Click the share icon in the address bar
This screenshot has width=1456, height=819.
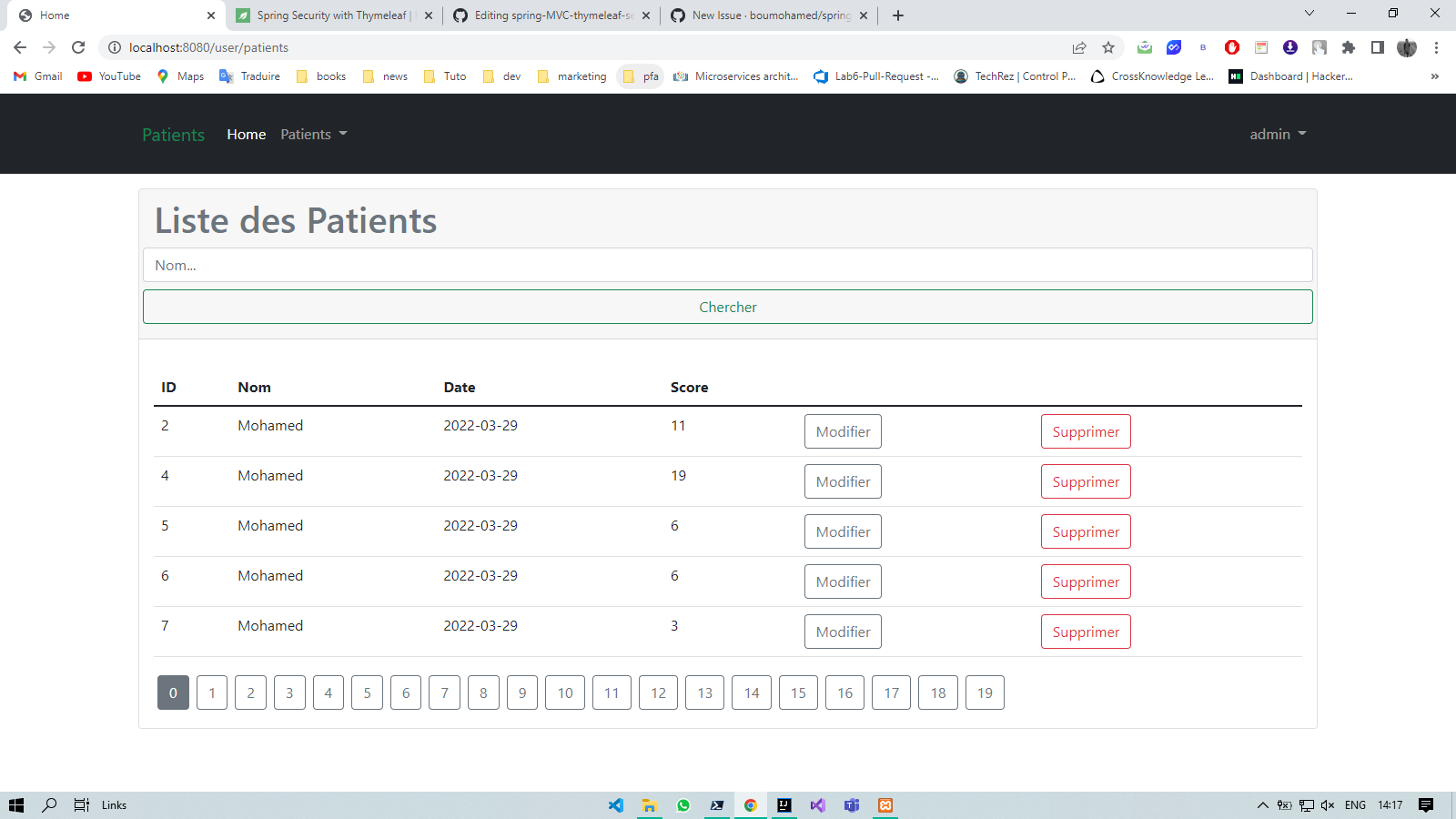tap(1079, 47)
